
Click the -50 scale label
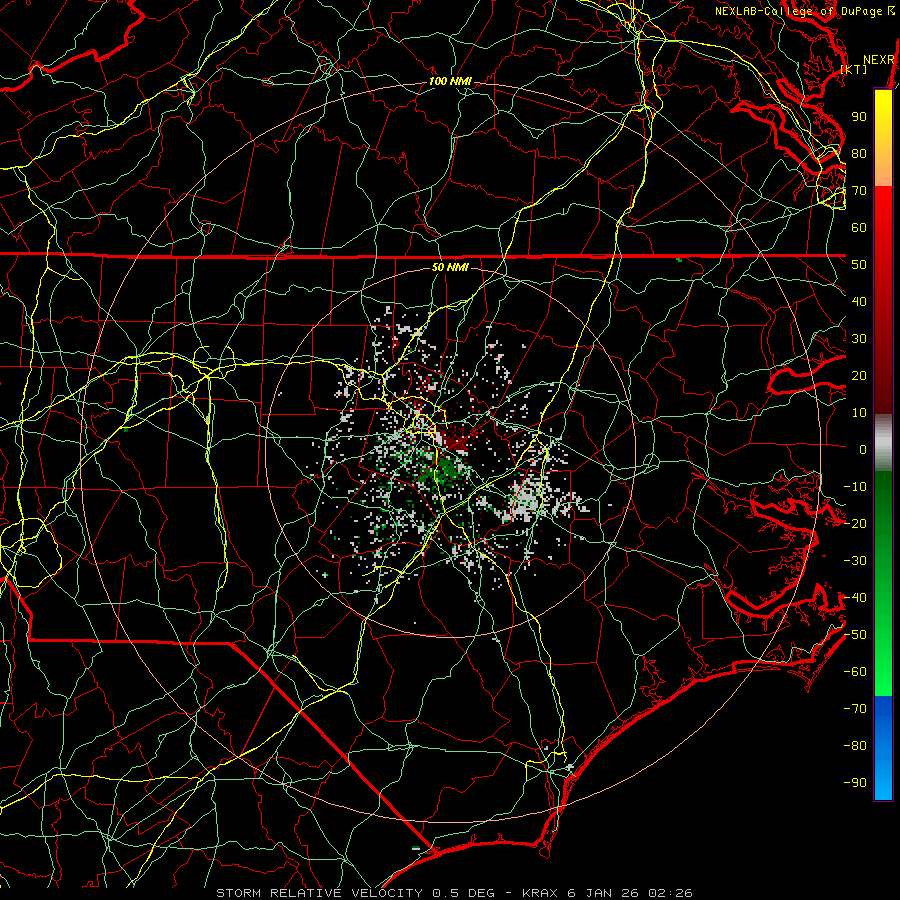(855, 635)
